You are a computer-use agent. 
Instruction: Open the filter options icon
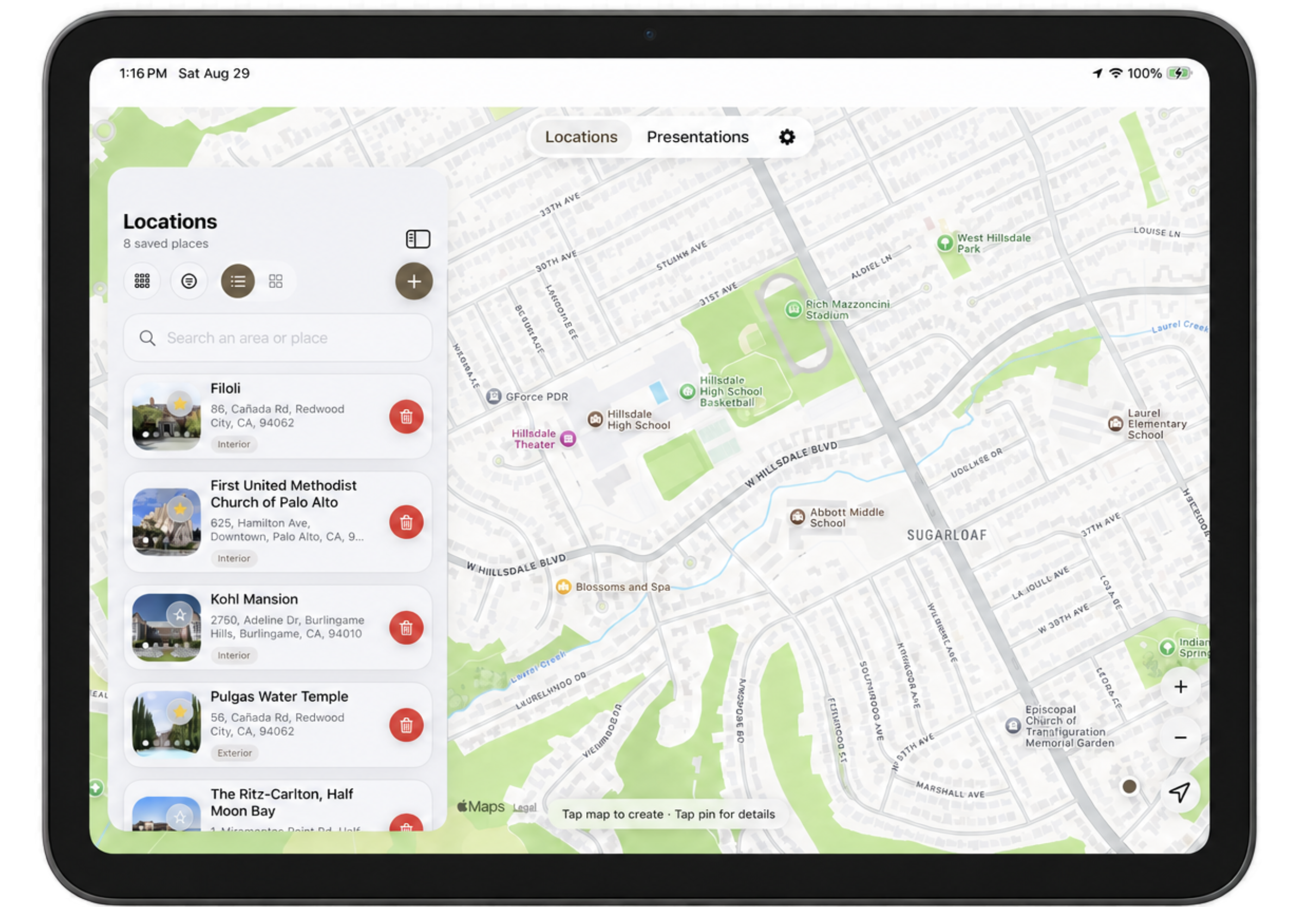click(x=189, y=281)
